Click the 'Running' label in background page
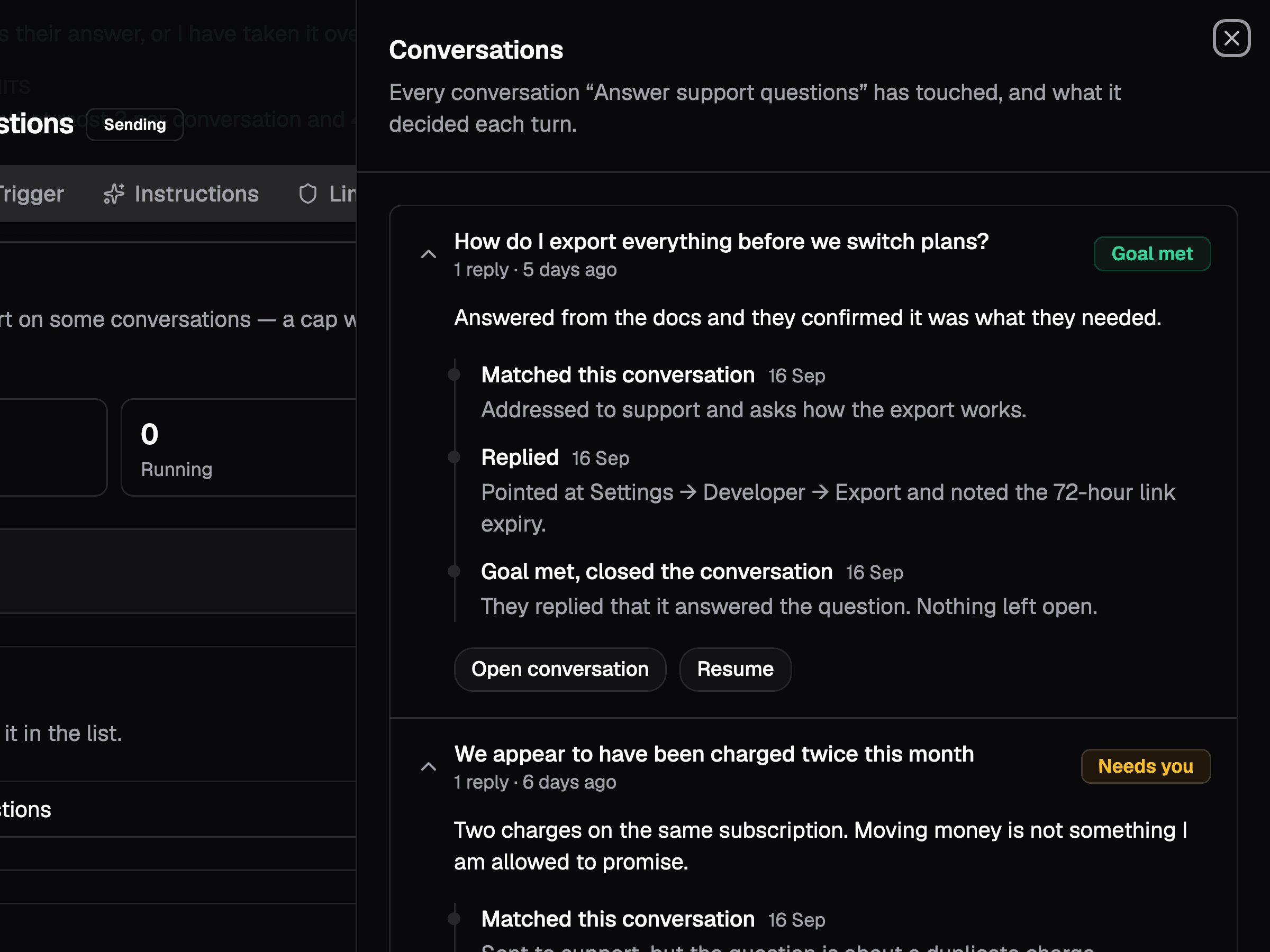This screenshot has width=1270, height=952. click(x=177, y=470)
